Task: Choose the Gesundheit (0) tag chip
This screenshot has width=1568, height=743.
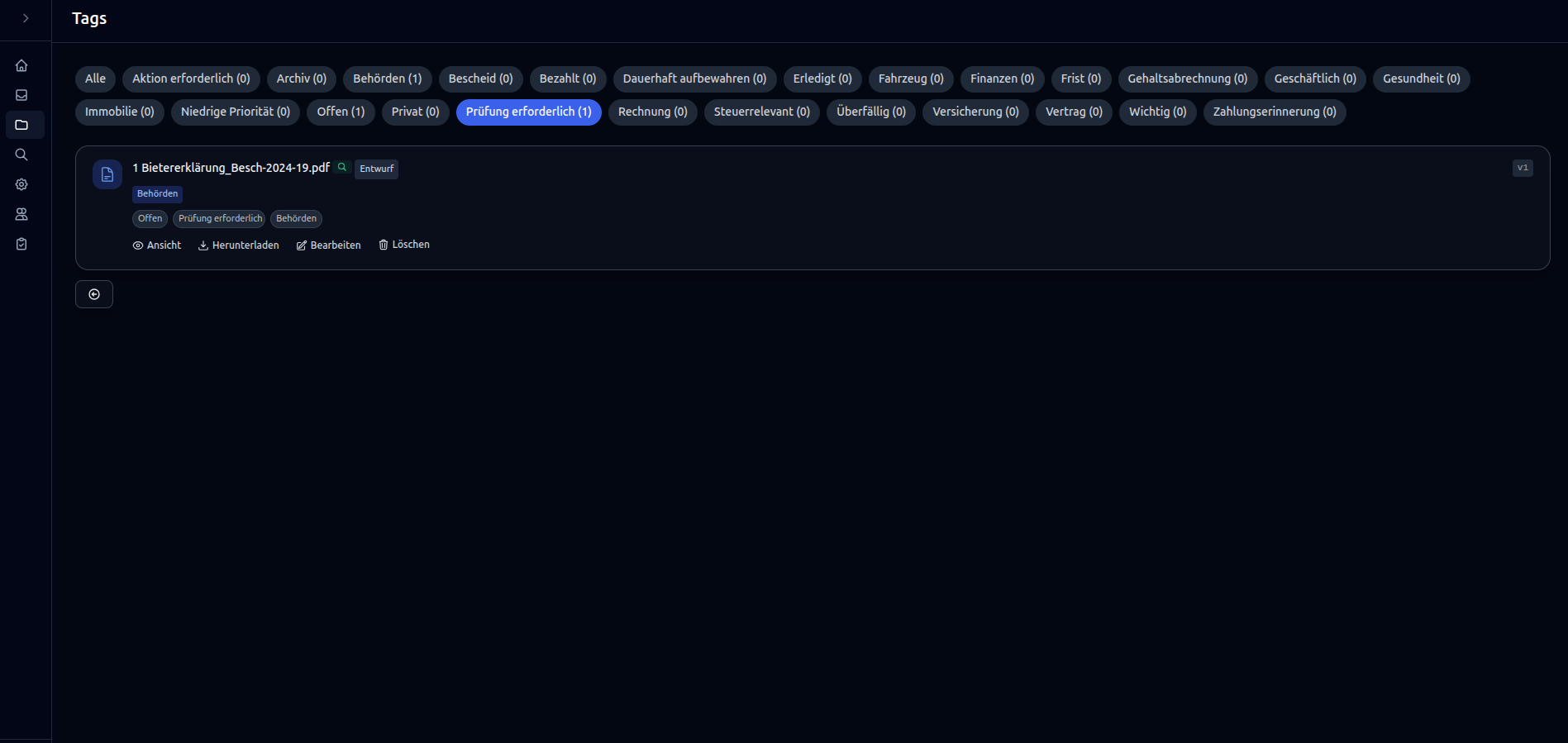Action: 1422,79
